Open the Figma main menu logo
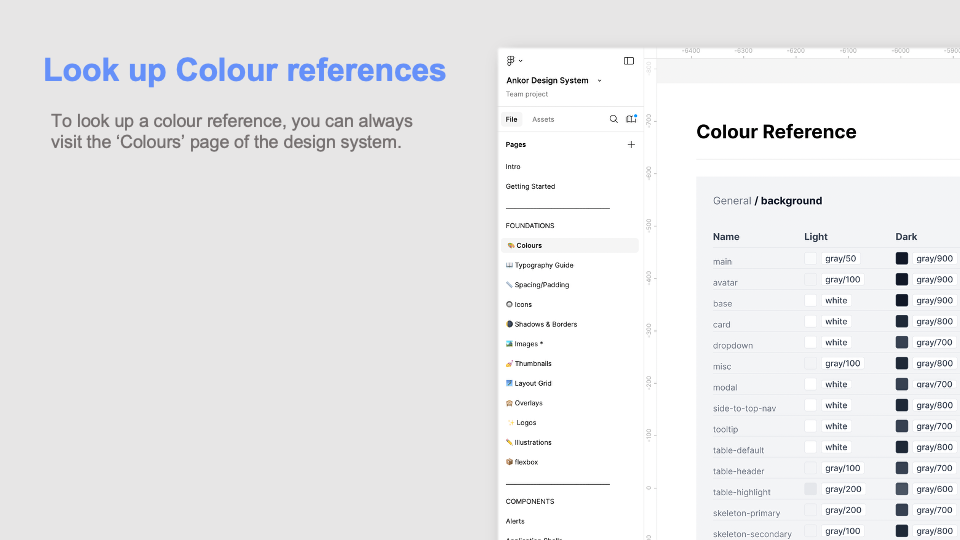The height and width of the screenshot is (540, 960). click(510, 61)
